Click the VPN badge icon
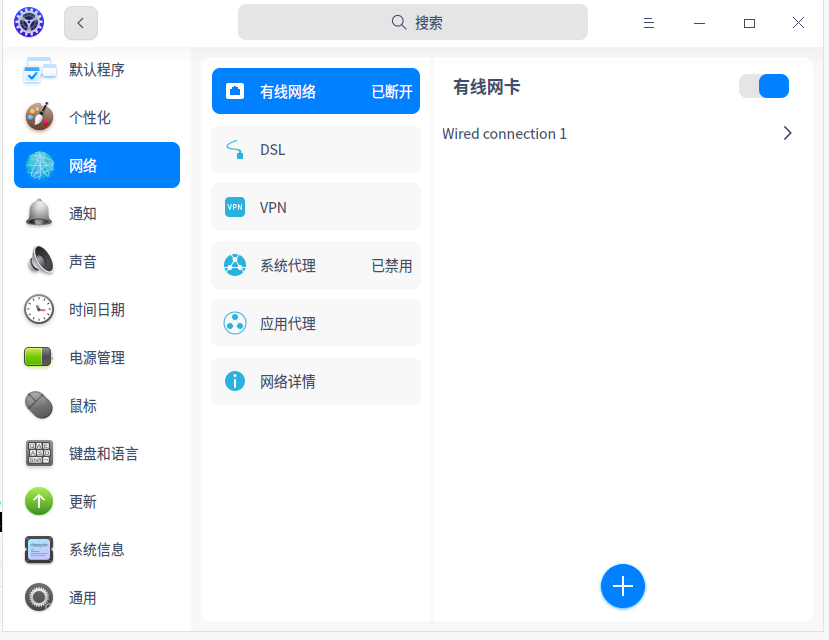This screenshot has width=829, height=640. point(235,207)
